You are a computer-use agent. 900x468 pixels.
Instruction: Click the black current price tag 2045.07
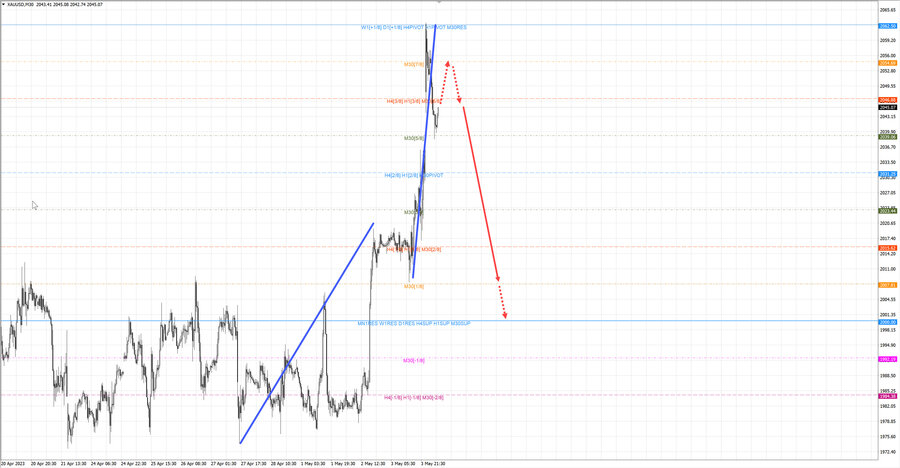click(x=887, y=107)
